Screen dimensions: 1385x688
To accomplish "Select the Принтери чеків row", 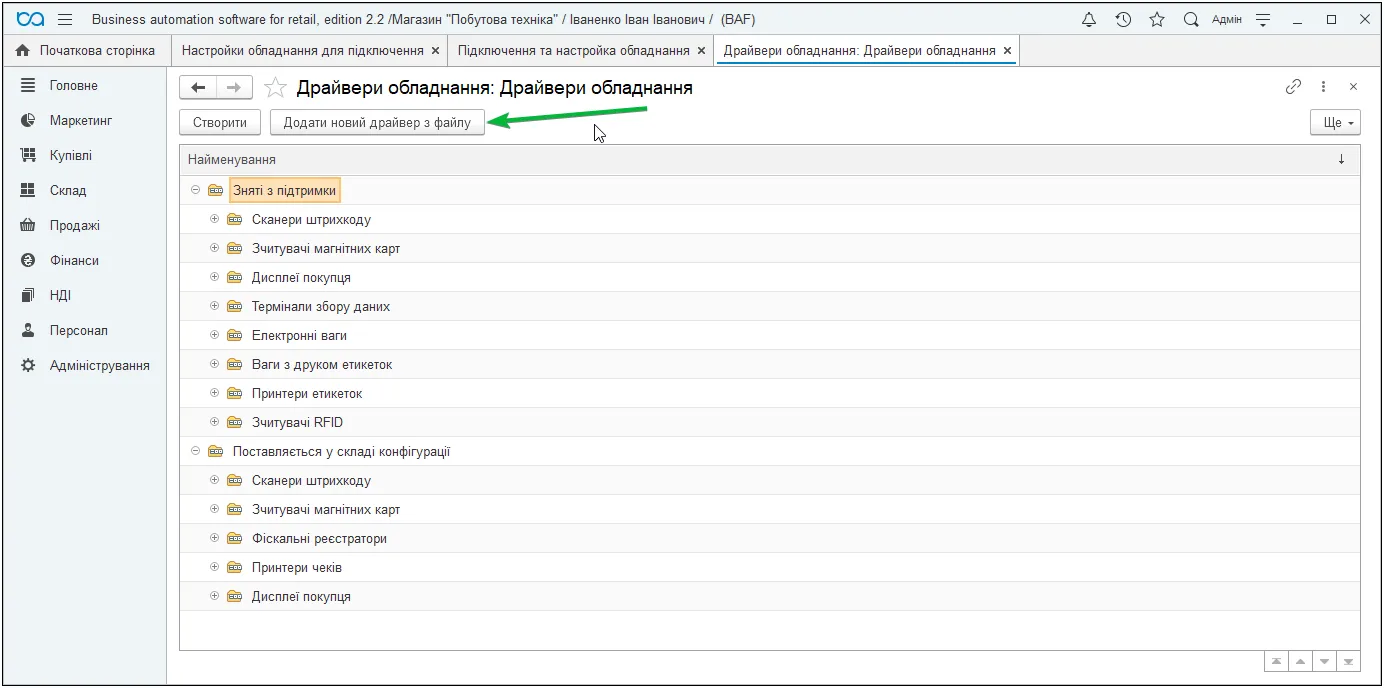I will pyautogui.click(x=770, y=567).
